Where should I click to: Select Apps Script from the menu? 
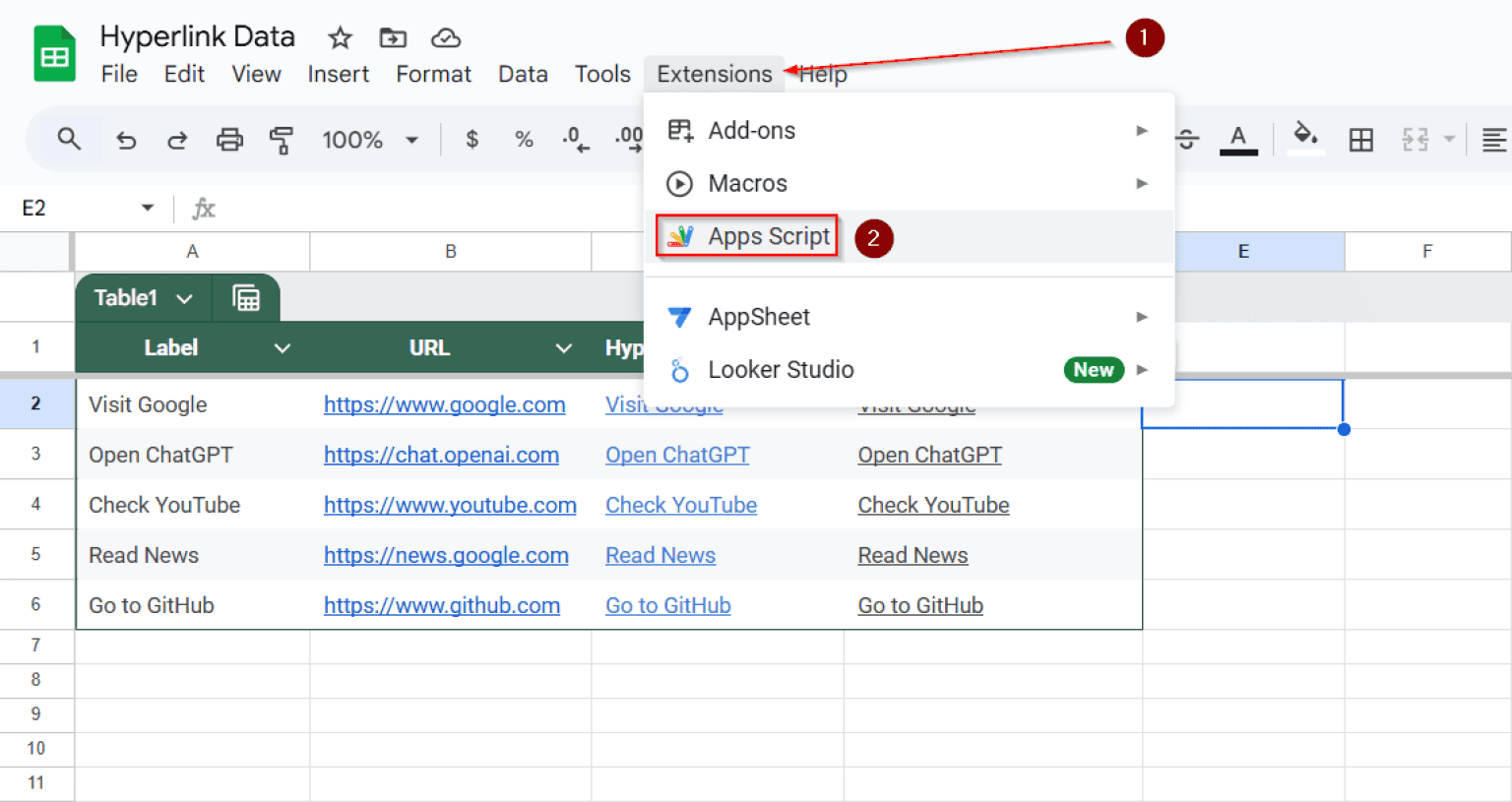point(768,236)
